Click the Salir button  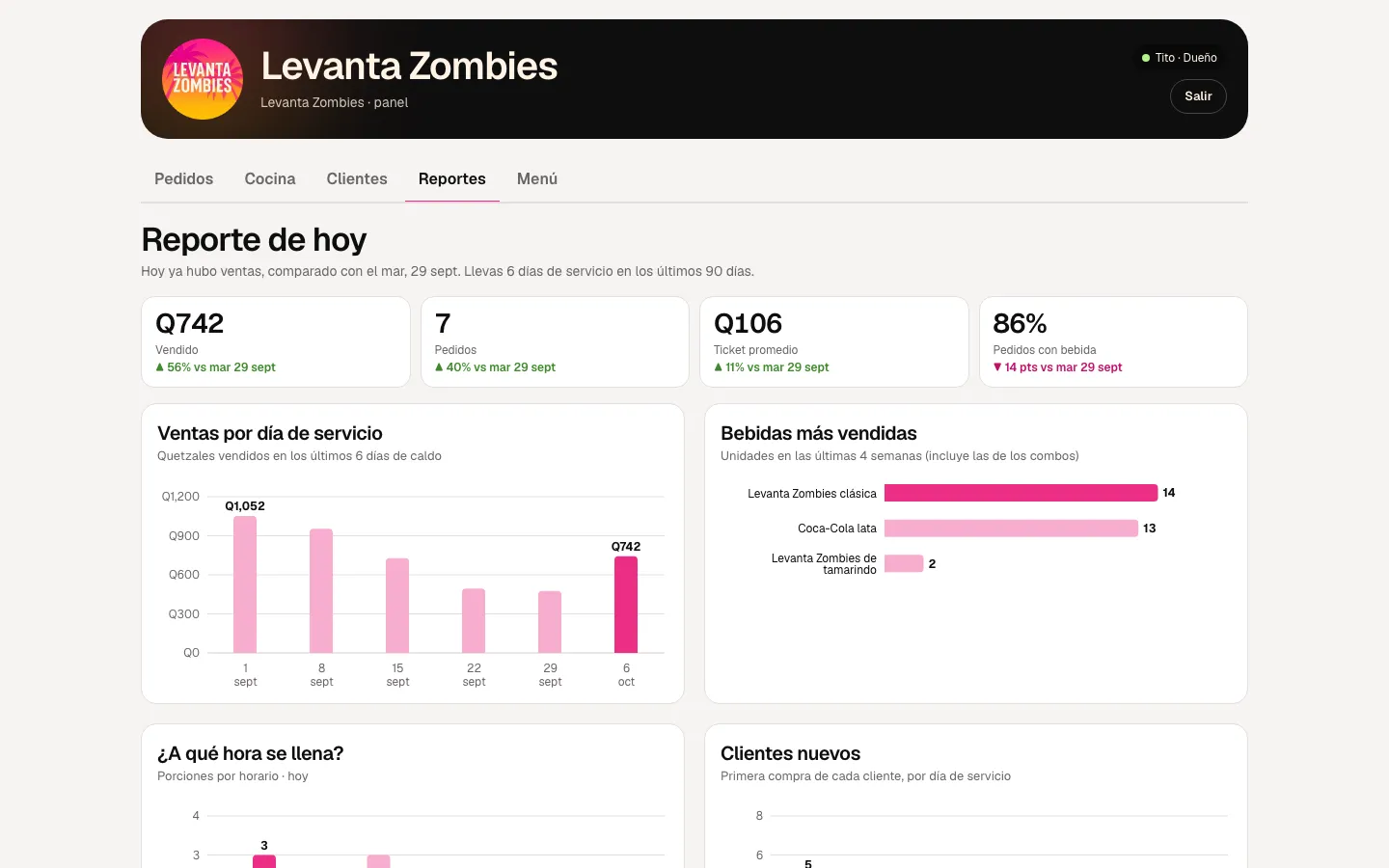tap(1198, 96)
